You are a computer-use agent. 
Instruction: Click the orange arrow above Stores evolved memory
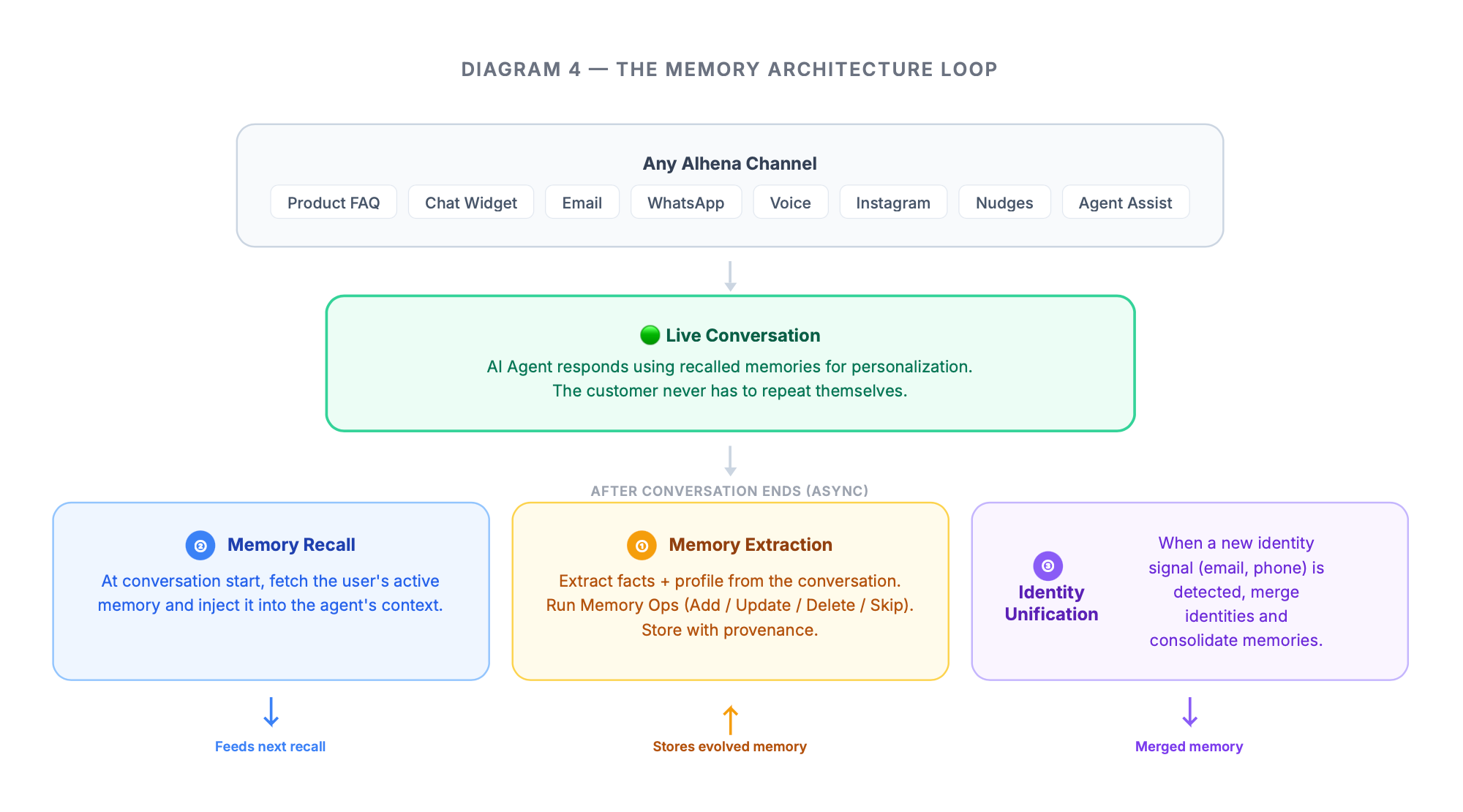pyautogui.click(x=730, y=720)
